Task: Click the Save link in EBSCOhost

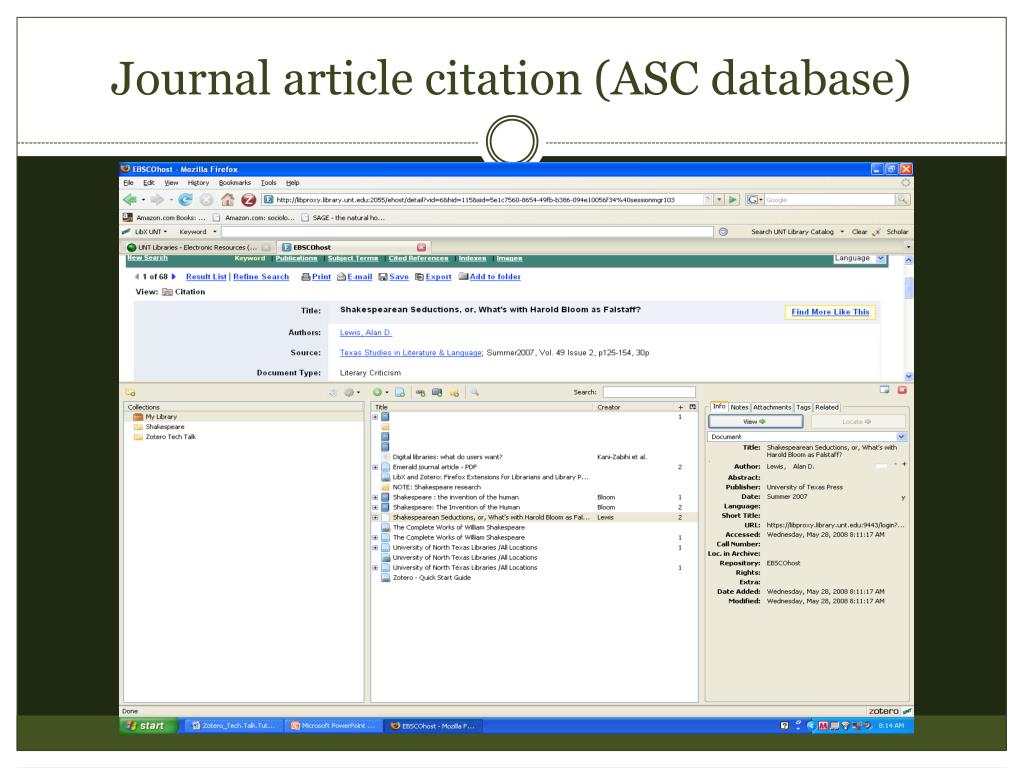Action: [x=394, y=277]
